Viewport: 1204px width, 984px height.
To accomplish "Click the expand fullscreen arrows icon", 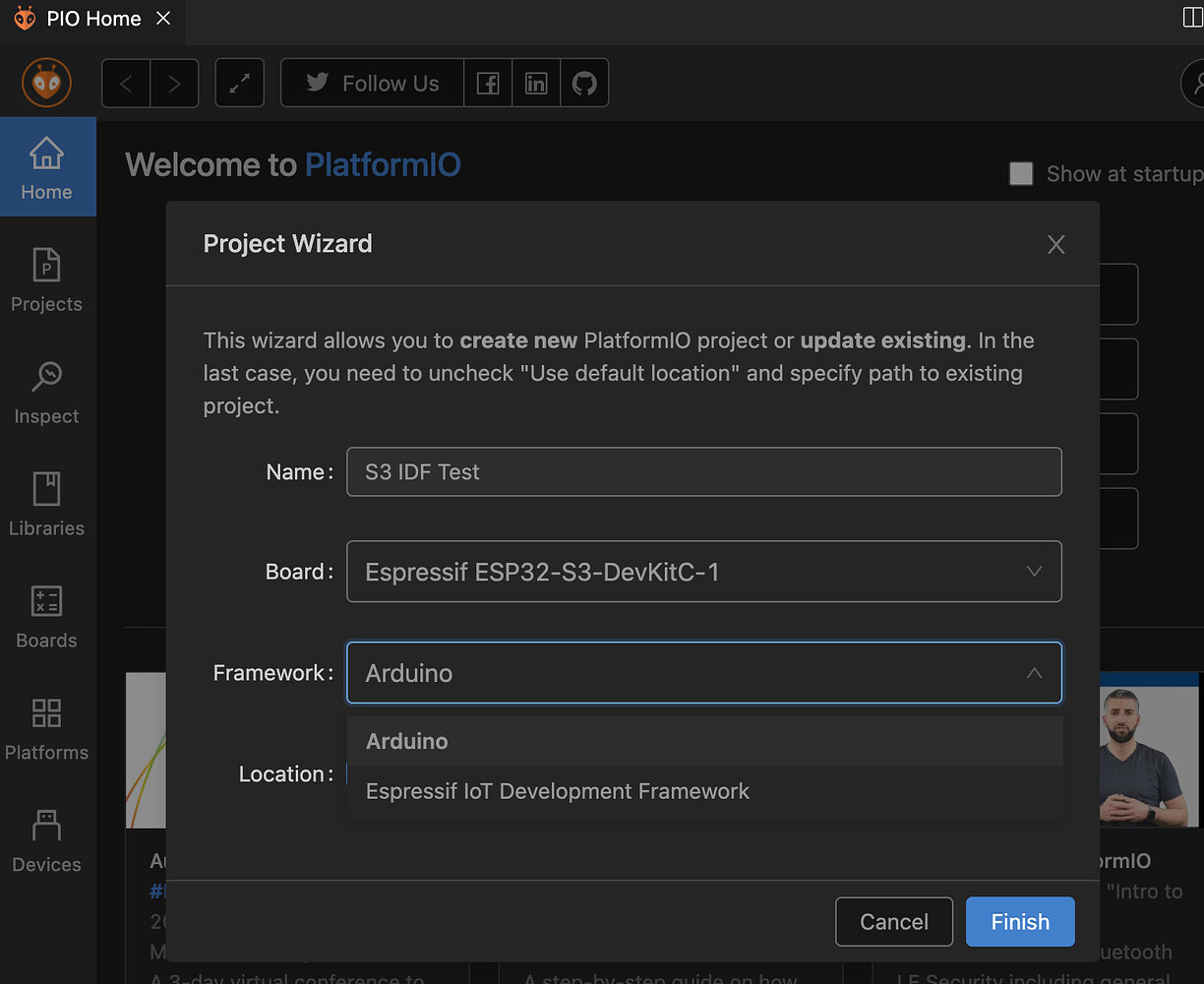I will pyautogui.click(x=239, y=84).
